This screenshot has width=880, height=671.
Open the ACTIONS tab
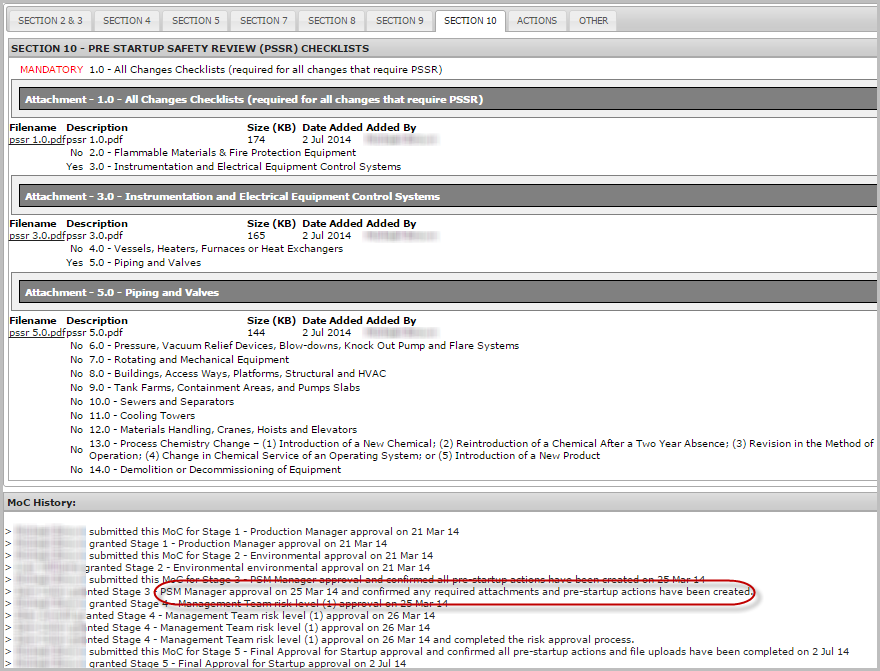[x=537, y=20]
